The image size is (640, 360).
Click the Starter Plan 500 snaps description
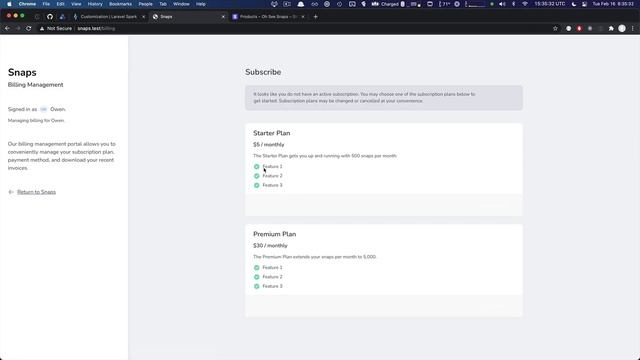click(325, 156)
